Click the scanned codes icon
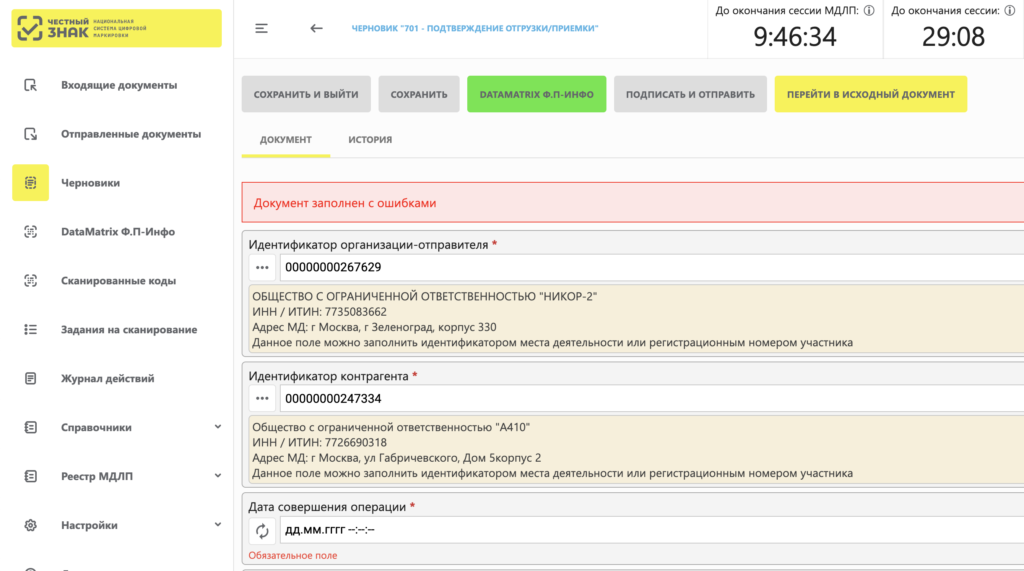 click(x=31, y=281)
